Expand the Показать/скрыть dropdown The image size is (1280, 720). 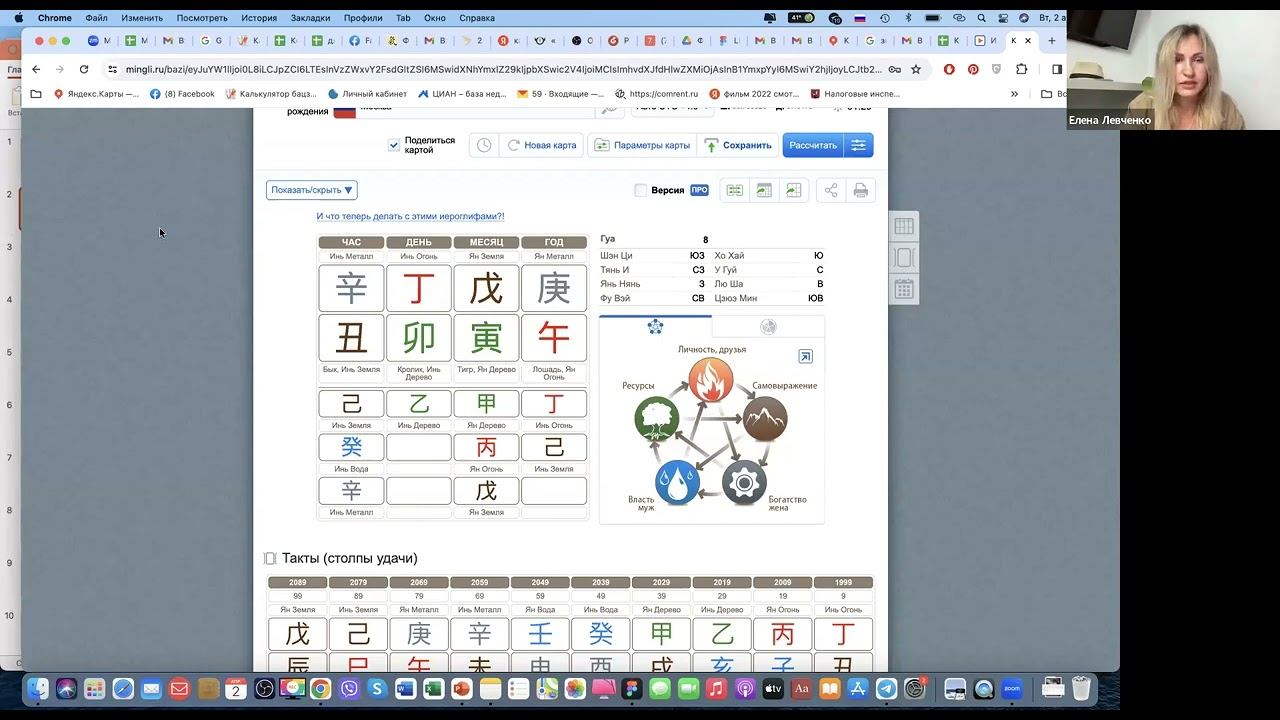pyautogui.click(x=312, y=190)
